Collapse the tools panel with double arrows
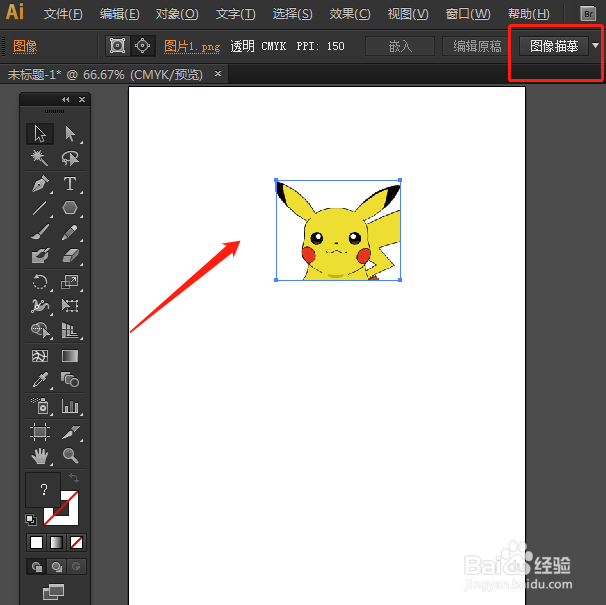 [x=66, y=100]
